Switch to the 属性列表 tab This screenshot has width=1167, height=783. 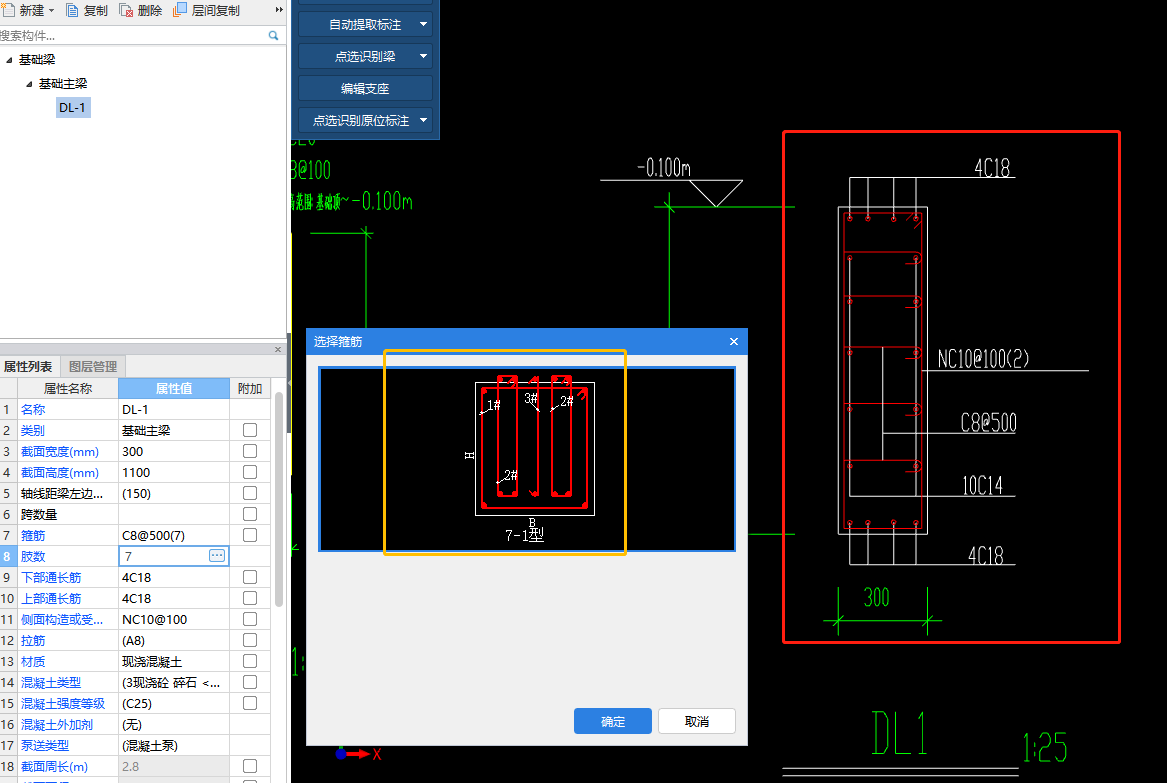pyautogui.click(x=28, y=367)
